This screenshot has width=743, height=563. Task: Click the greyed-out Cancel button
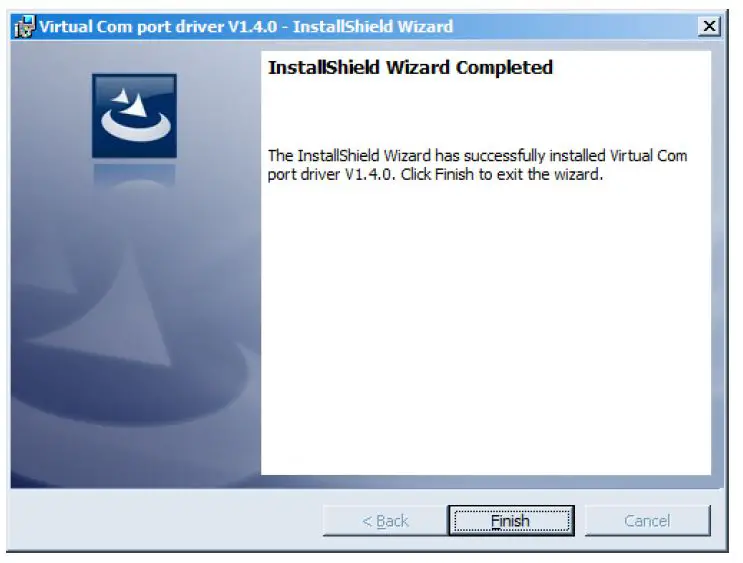click(x=647, y=520)
